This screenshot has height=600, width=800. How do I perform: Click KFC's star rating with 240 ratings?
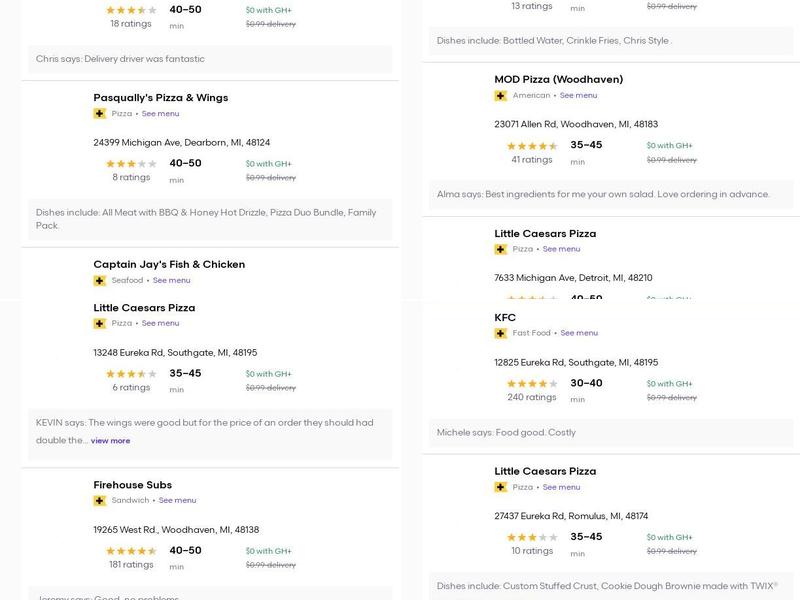coord(531,384)
